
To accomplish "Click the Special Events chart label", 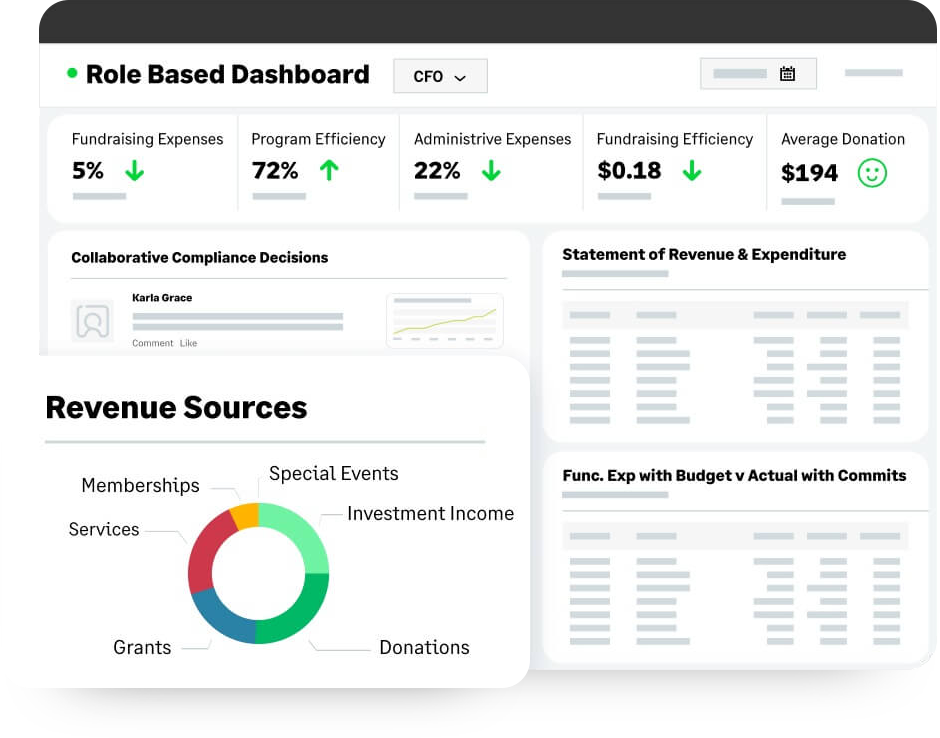I will pos(333,474).
